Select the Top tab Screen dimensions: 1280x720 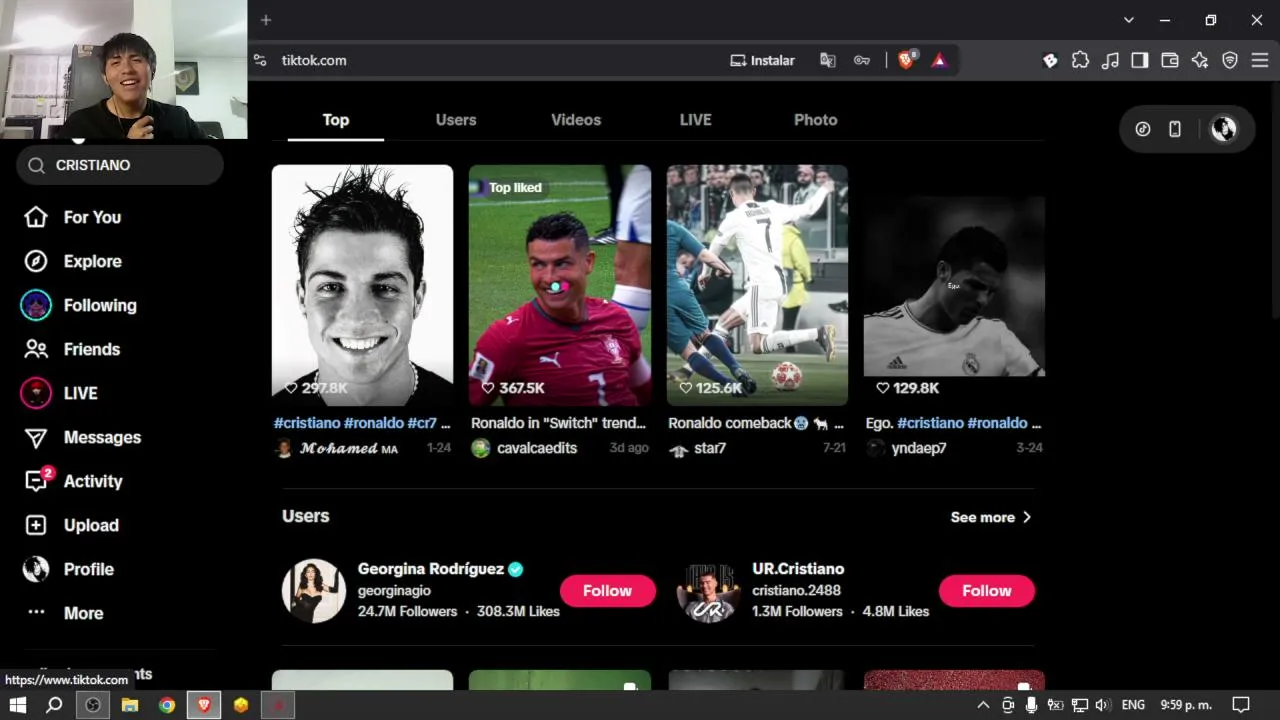pyautogui.click(x=336, y=120)
